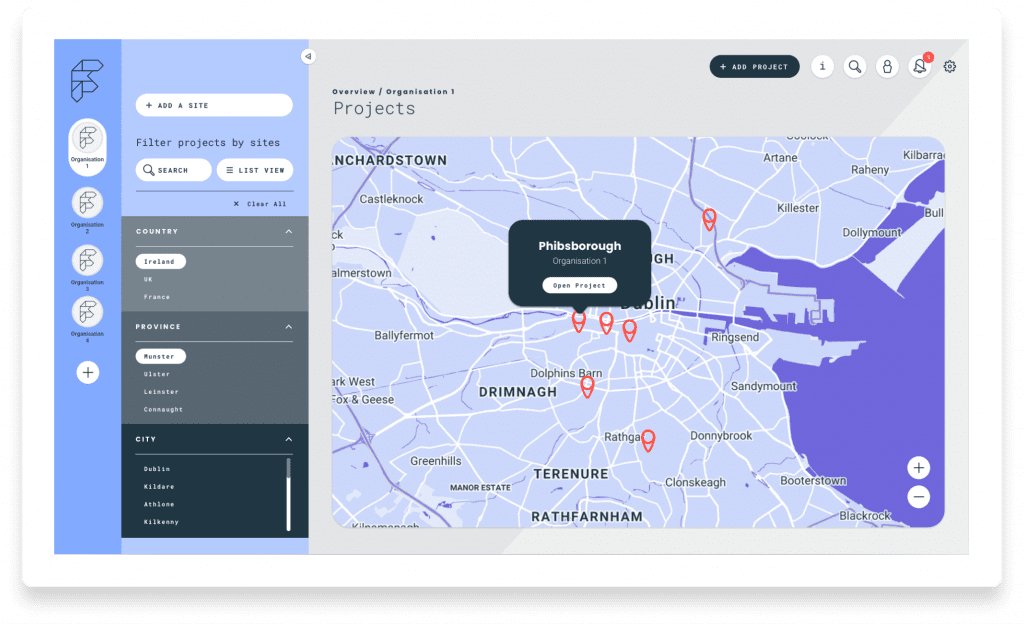Click the app logo in the sidebar

point(87,80)
